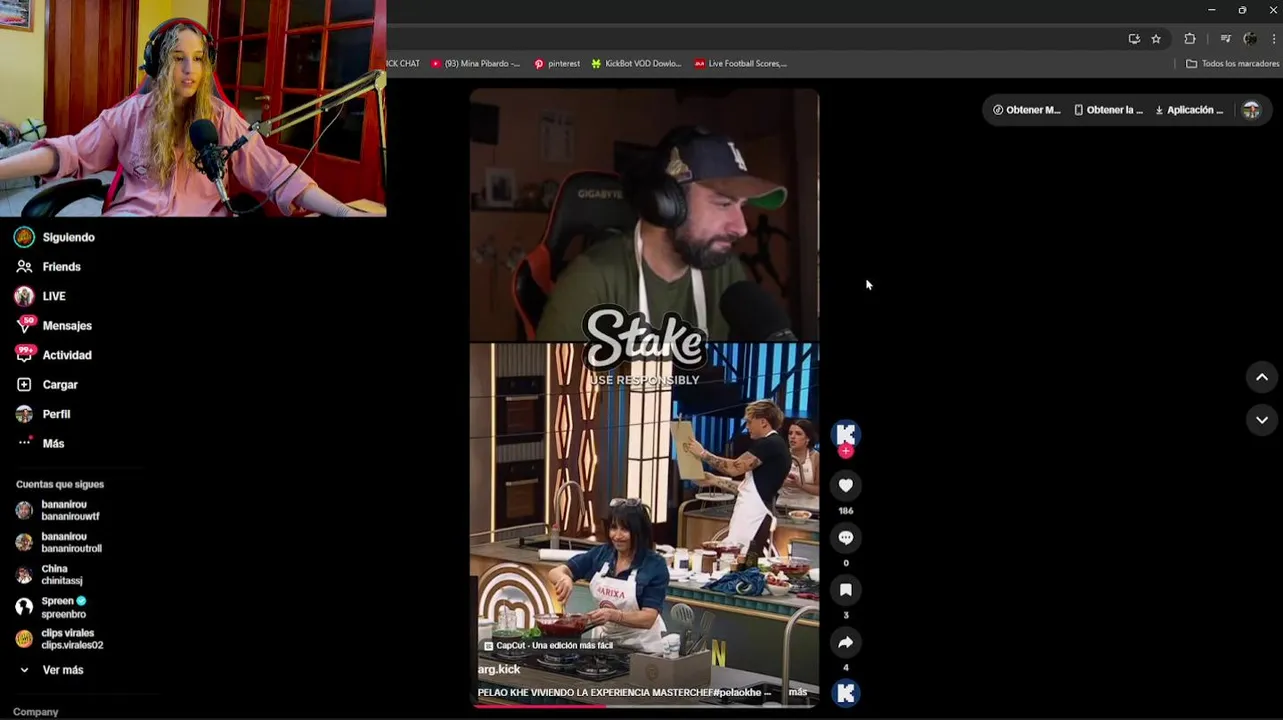Open the arg.kick username on video
The image size is (1283, 720).
point(499,669)
